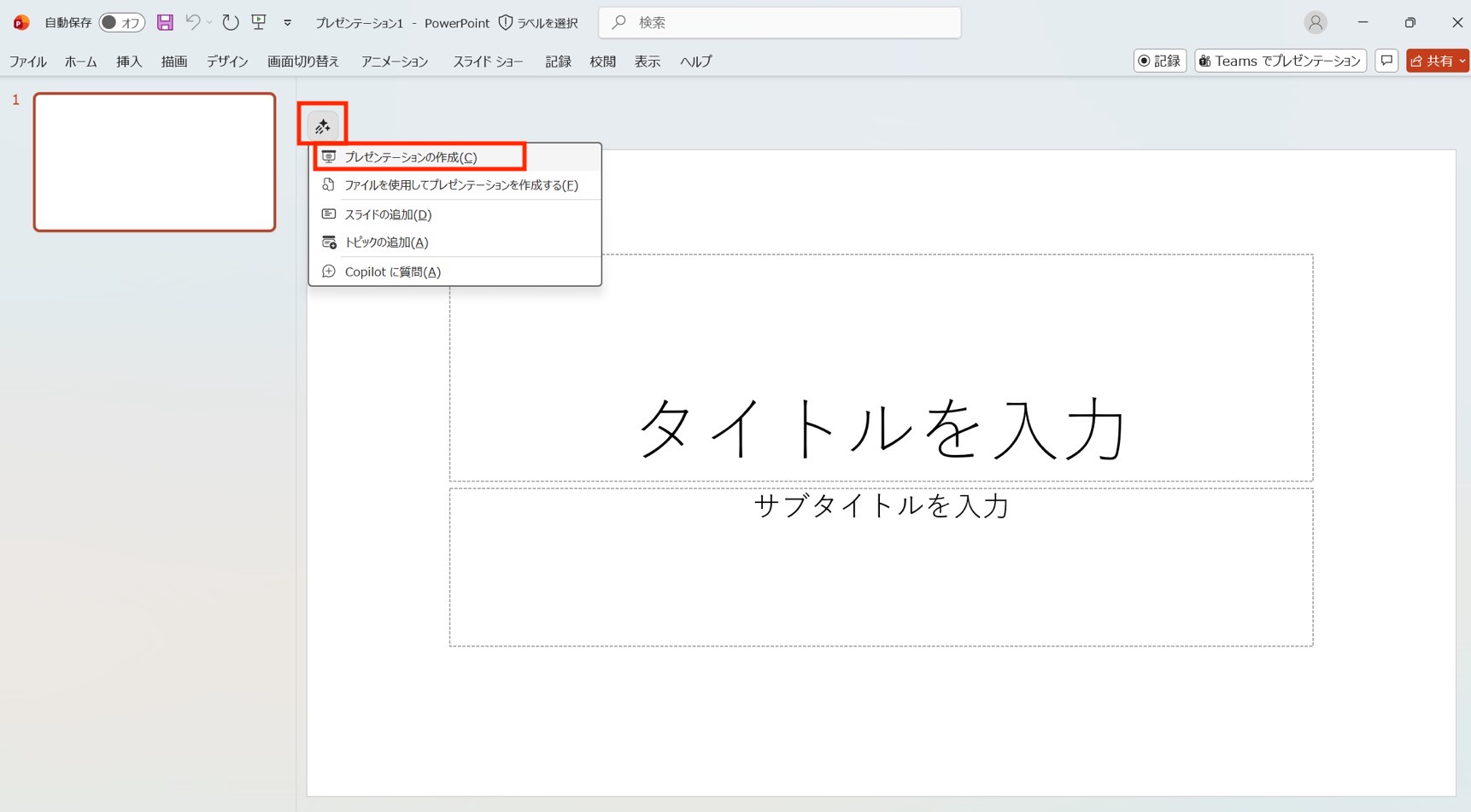Start slideshow from beginning icon
The height and width of the screenshot is (812, 1471).
(x=259, y=22)
